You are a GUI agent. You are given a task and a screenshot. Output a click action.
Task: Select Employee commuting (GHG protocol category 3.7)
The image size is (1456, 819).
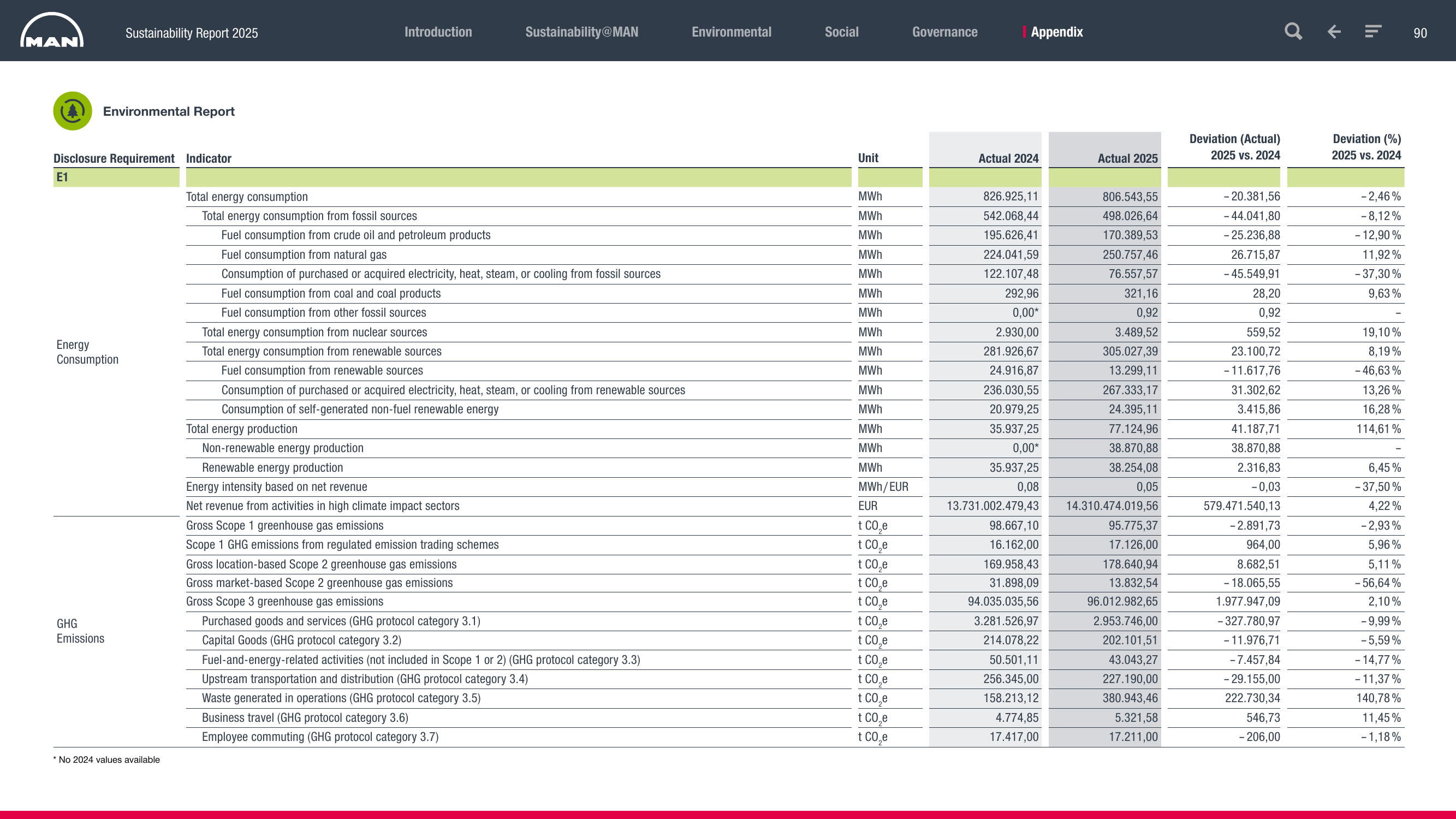click(x=320, y=737)
